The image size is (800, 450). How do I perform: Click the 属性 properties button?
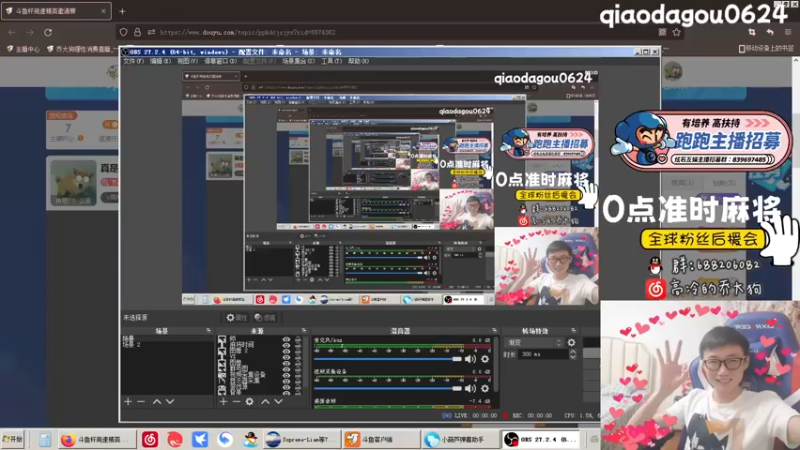click(x=237, y=318)
